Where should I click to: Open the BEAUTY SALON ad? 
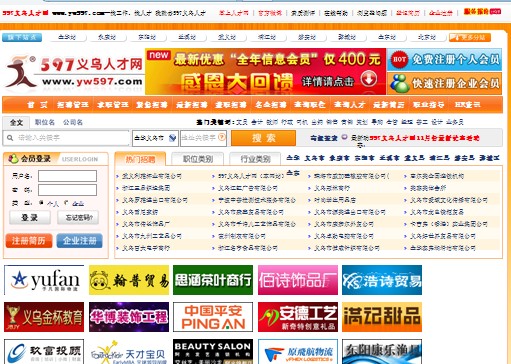point(213,352)
